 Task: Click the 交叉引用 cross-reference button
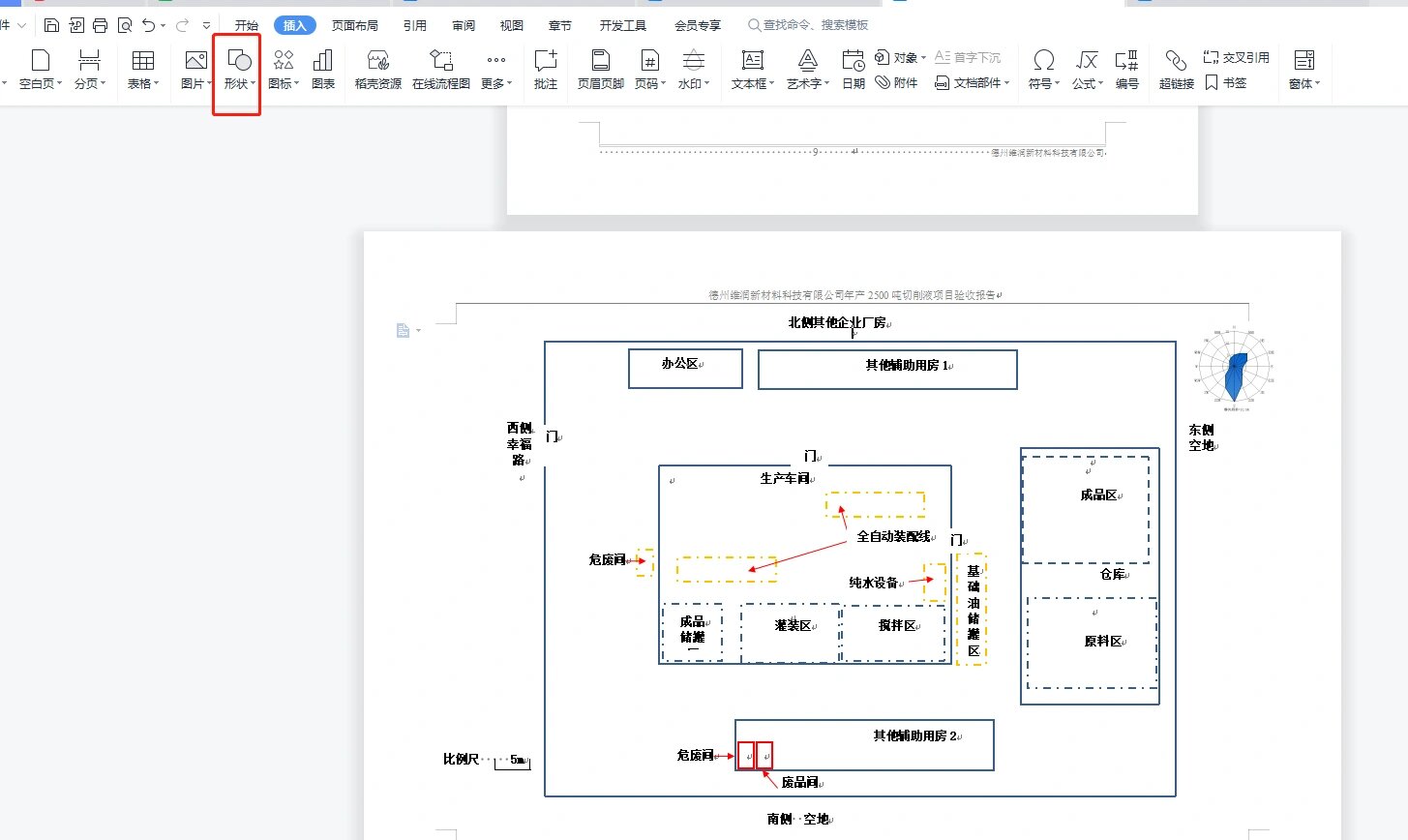click(x=1236, y=58)
